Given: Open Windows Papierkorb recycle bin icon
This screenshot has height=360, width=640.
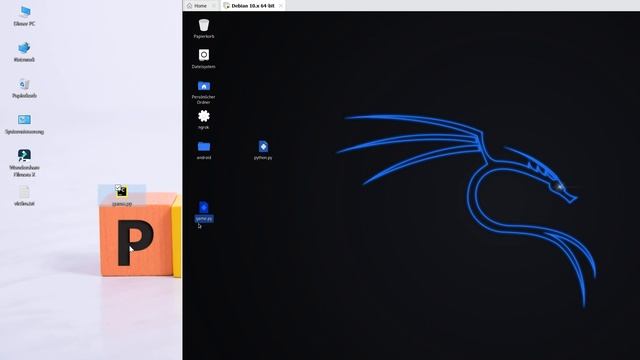Looking at the screenshot, I should [24, 88].
